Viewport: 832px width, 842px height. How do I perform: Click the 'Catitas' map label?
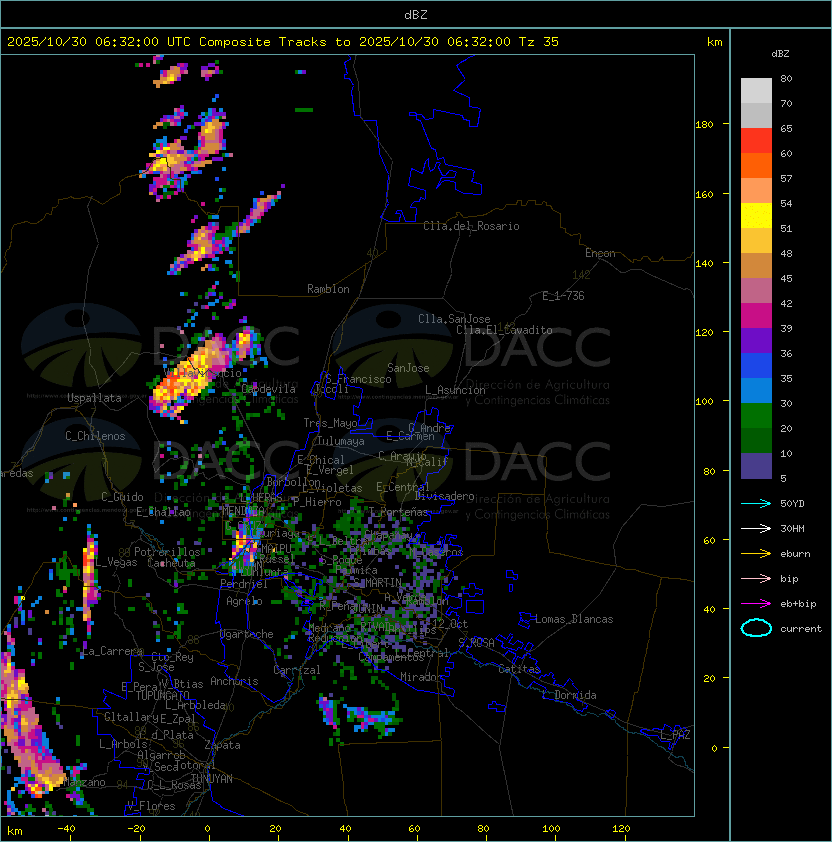pyautogui.click(x=519, y=669)
